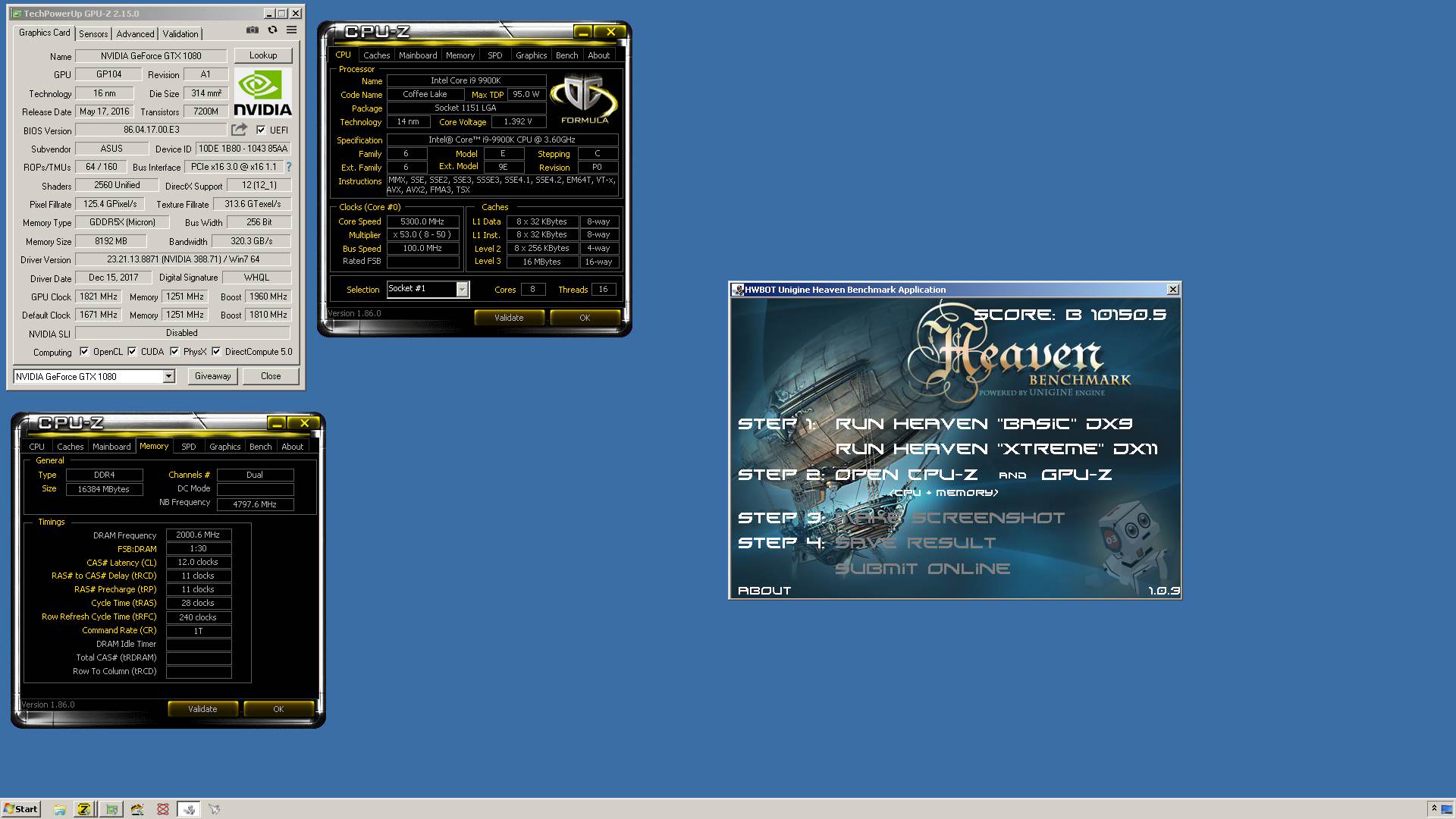Open About tab in top CPU-Z window
Screen dimensions: 1456x819
(598, 55)
